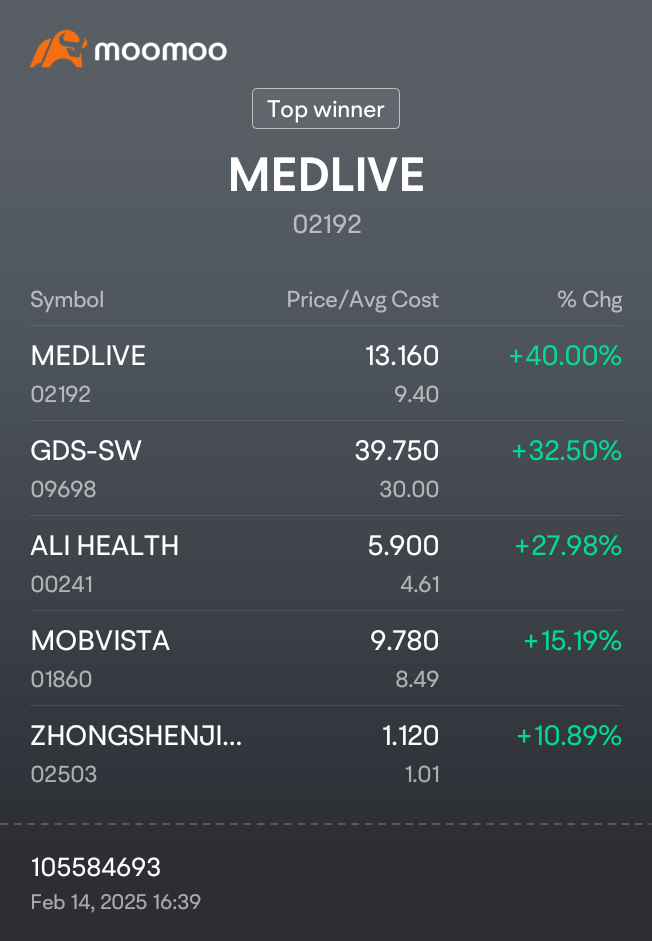Click the +10.89% change value
Image resolution: width=652 pixels, height=941 pixels.
(569, 736)
